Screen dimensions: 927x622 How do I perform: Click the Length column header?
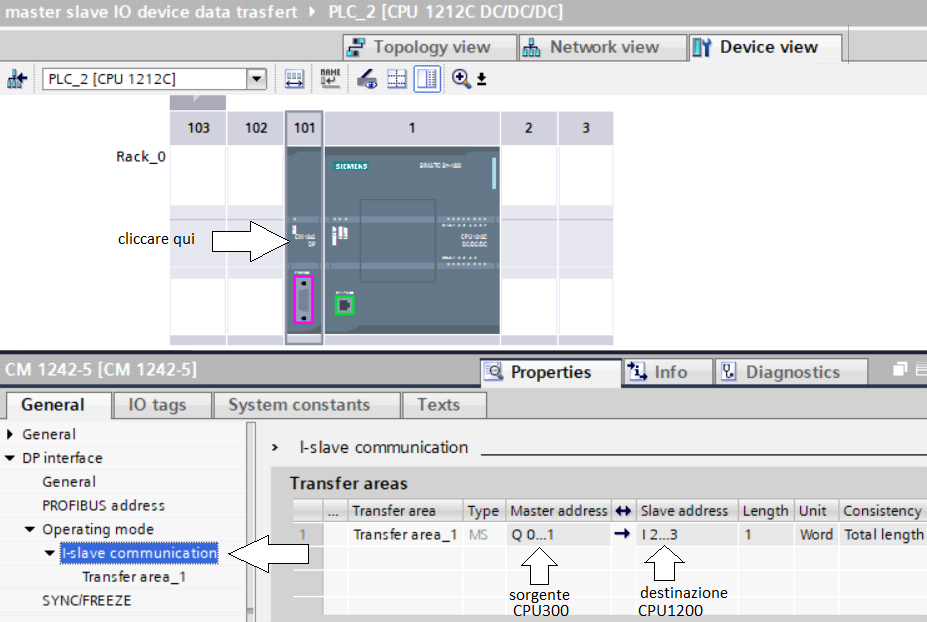766,510
